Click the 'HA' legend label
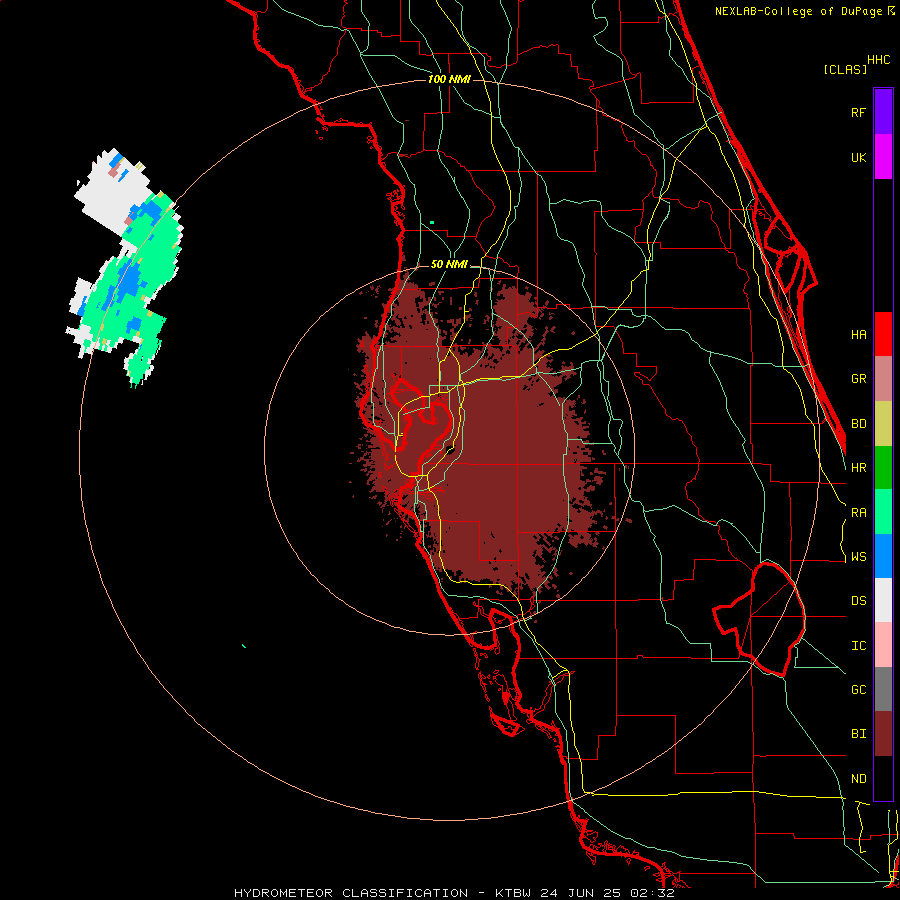900x900 pixels. point(858,335)
